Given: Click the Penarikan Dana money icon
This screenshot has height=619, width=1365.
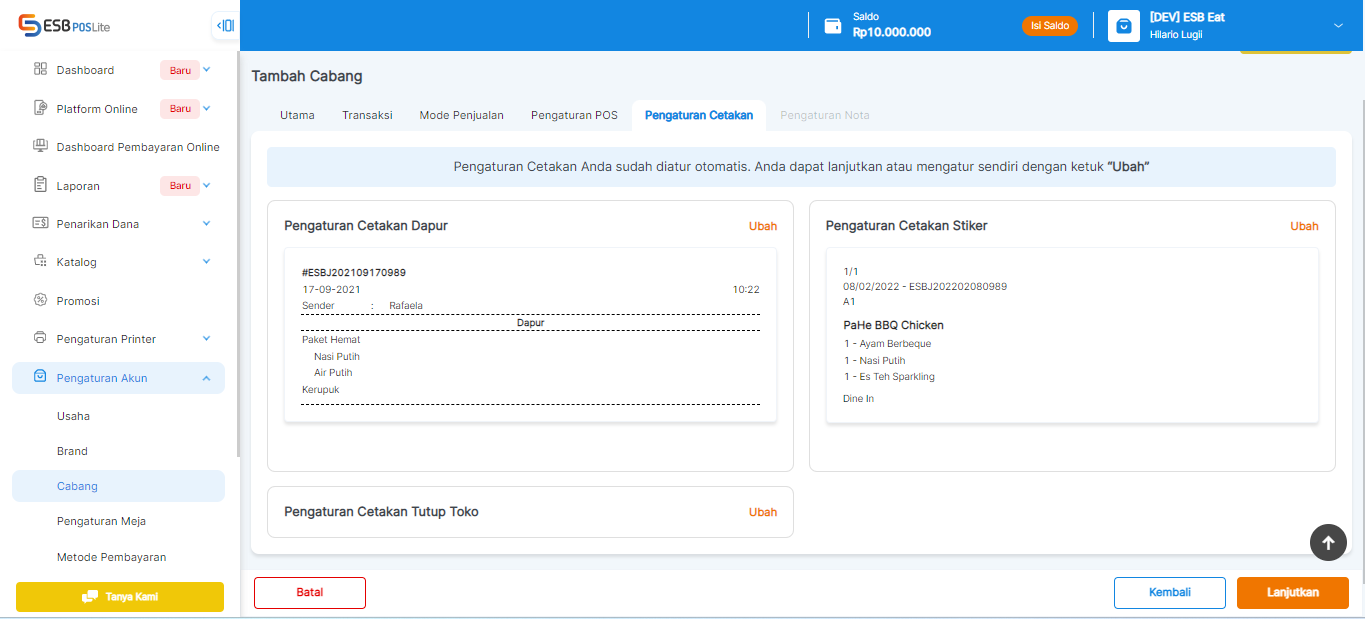Looking at the screenshot, I should pos(40,223).
